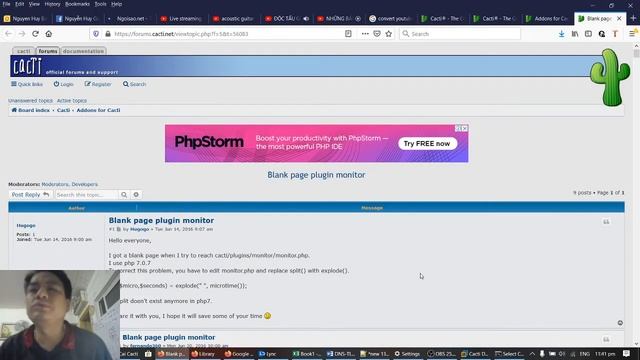Open the page actions three-dot menu

point(365,34)
